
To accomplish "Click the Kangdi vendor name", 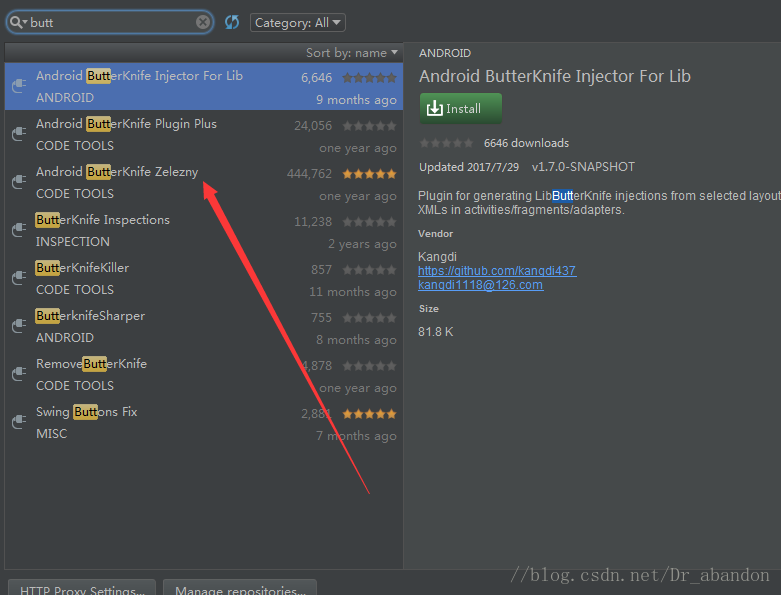I will click(x=437, y=256).
